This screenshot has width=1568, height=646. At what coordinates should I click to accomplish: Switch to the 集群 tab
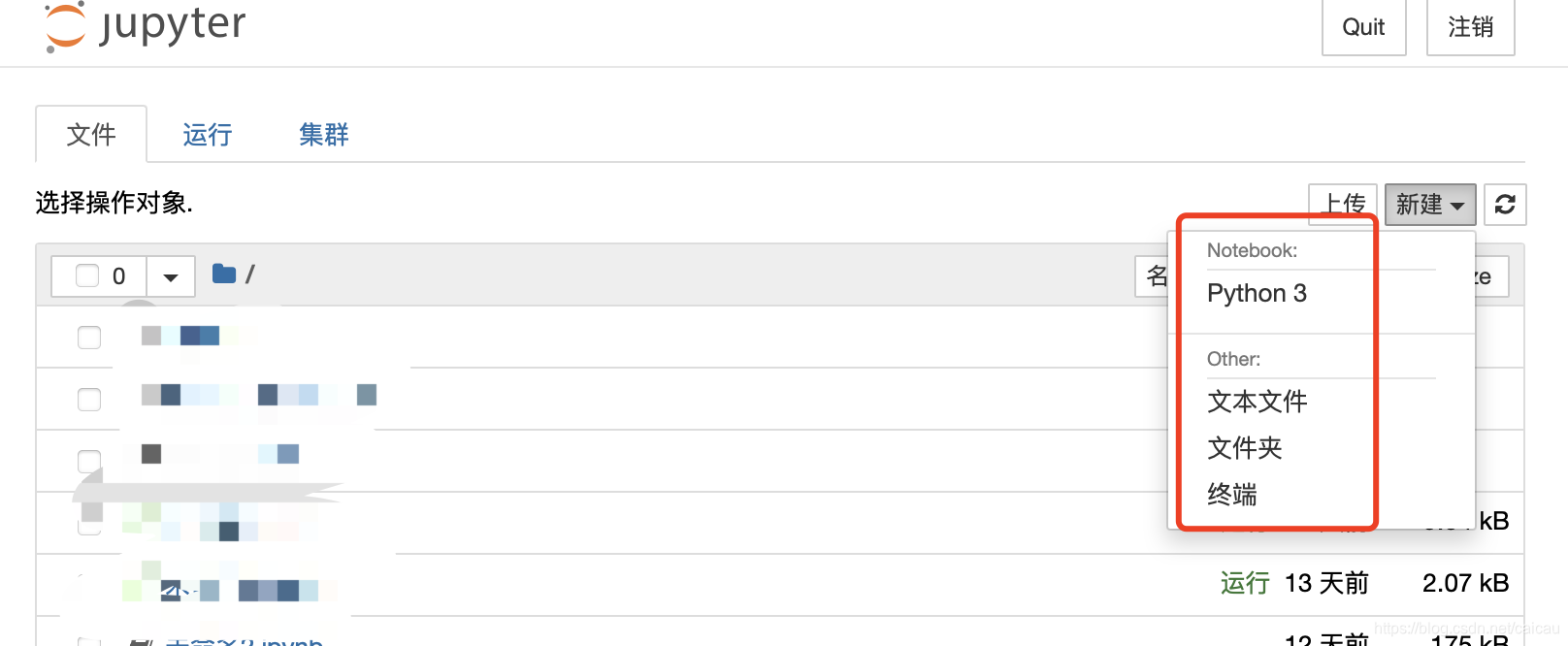(322, 135)
